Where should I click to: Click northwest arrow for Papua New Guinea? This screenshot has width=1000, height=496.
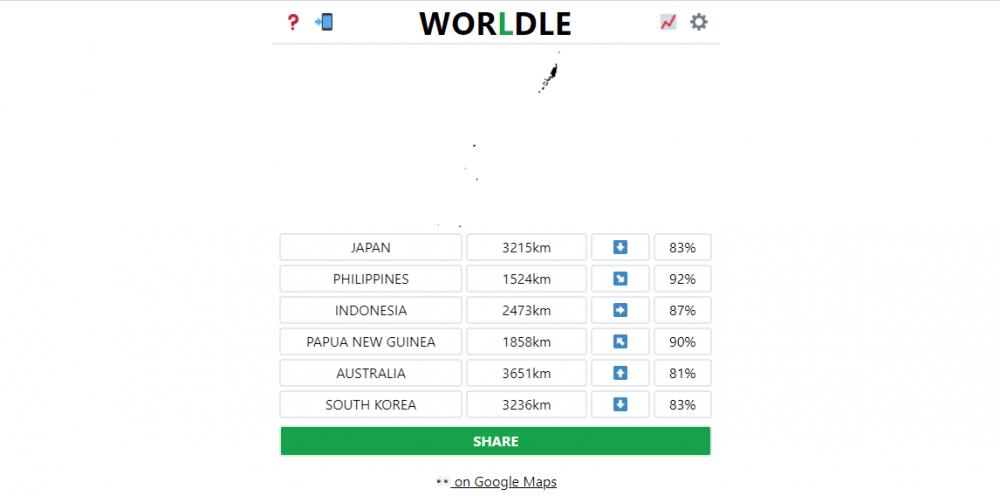(x=620, y=342)
